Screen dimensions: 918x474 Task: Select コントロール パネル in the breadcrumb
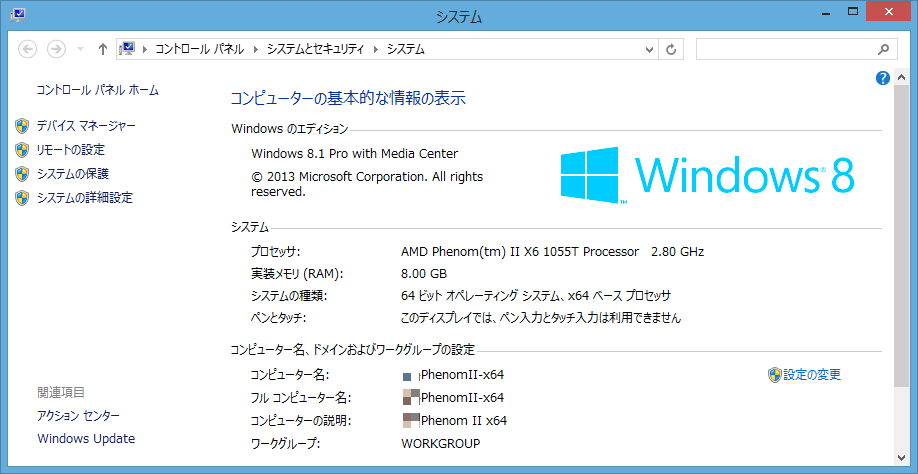pos(199,50)
